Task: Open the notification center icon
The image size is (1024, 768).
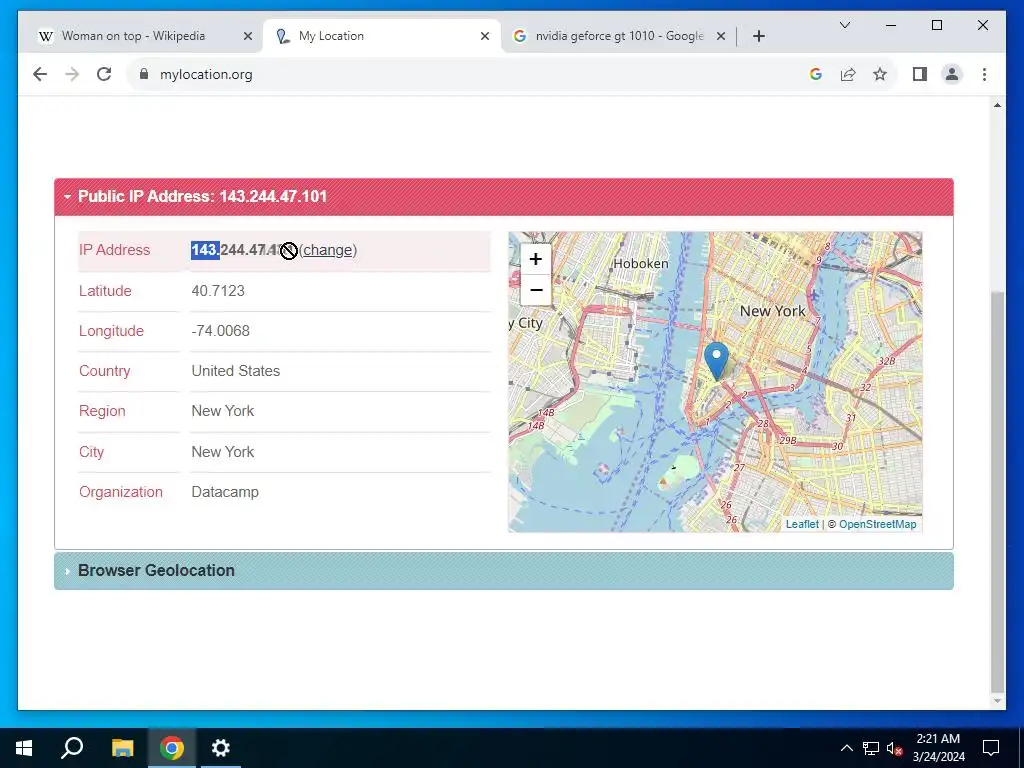Action: (991, 748)
